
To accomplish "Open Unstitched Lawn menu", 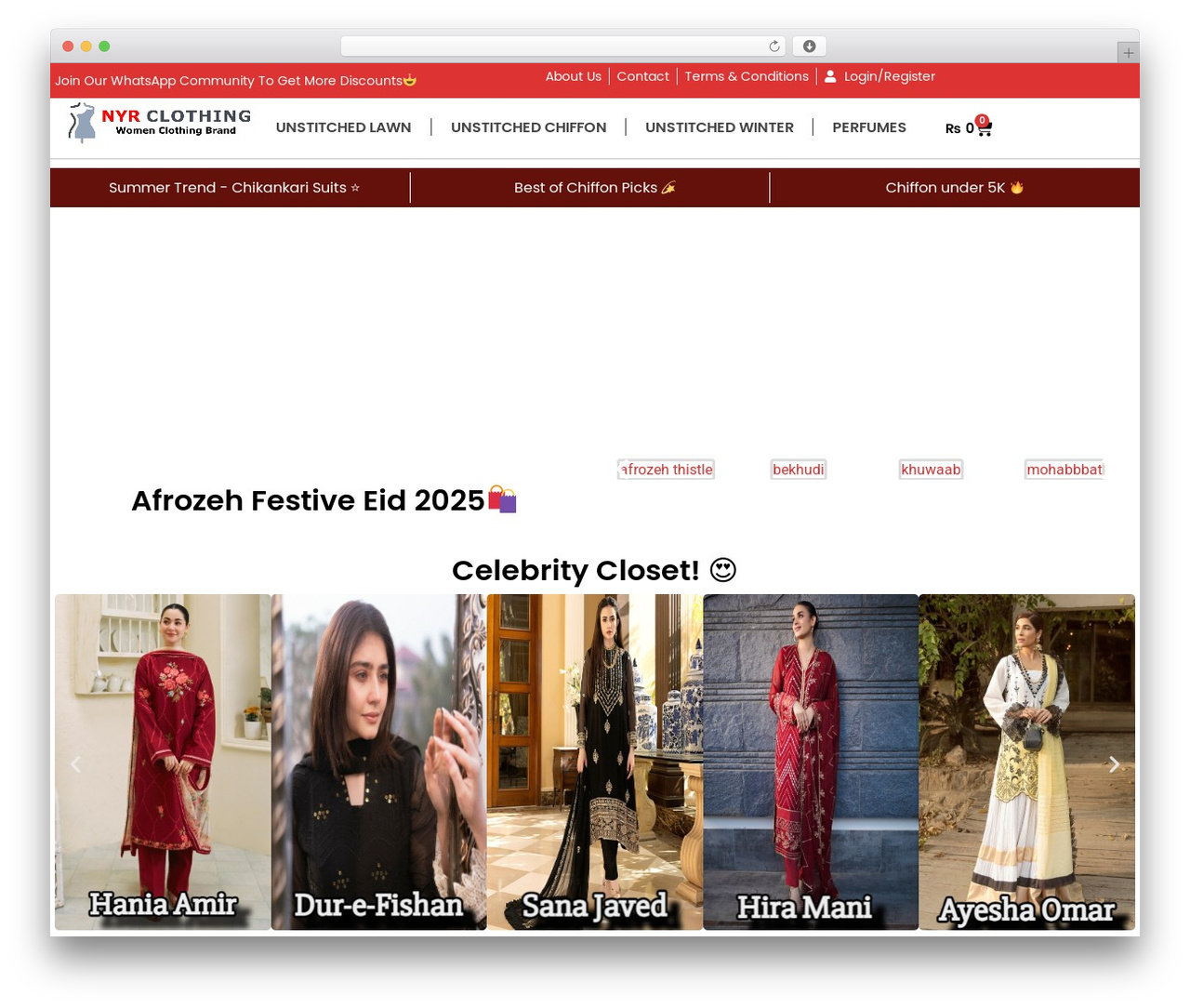I will pyautogui.click(x=343, y=127).
